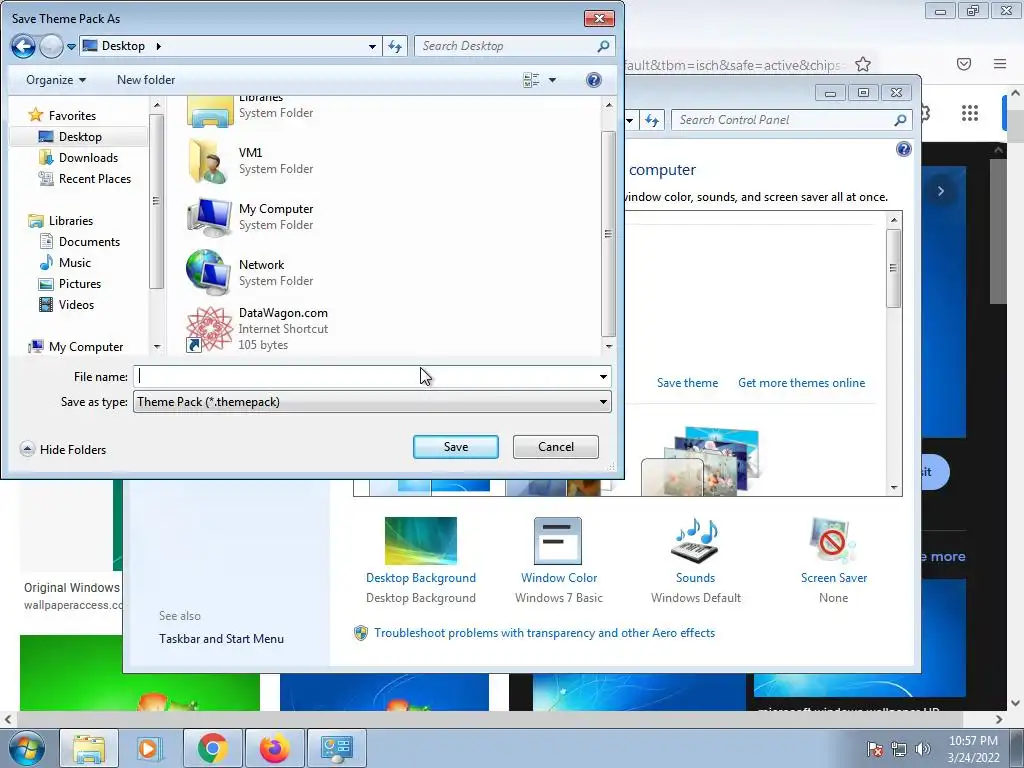Expand the Save as type dropdown
This screenshot has height=768, width=1024.
603,402
